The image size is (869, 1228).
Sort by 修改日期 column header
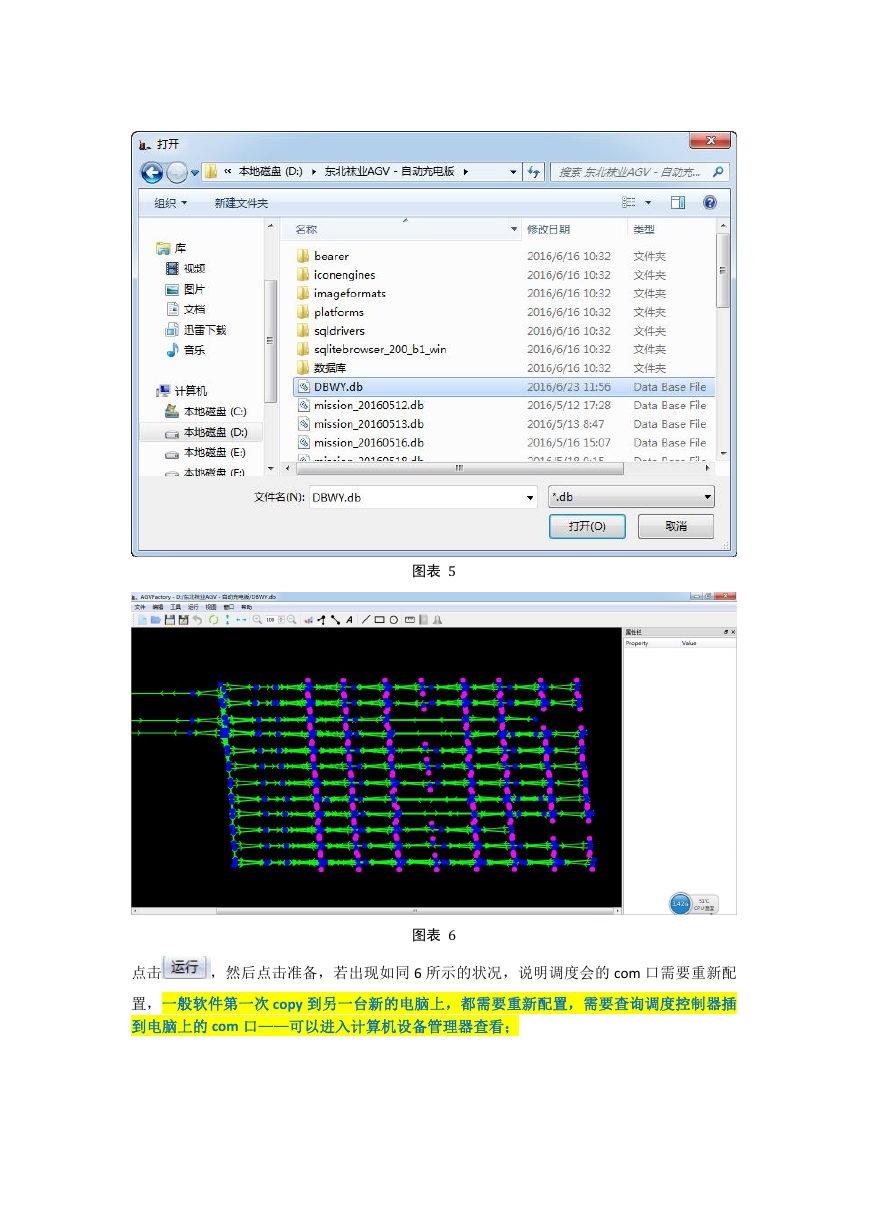point(549,230)
